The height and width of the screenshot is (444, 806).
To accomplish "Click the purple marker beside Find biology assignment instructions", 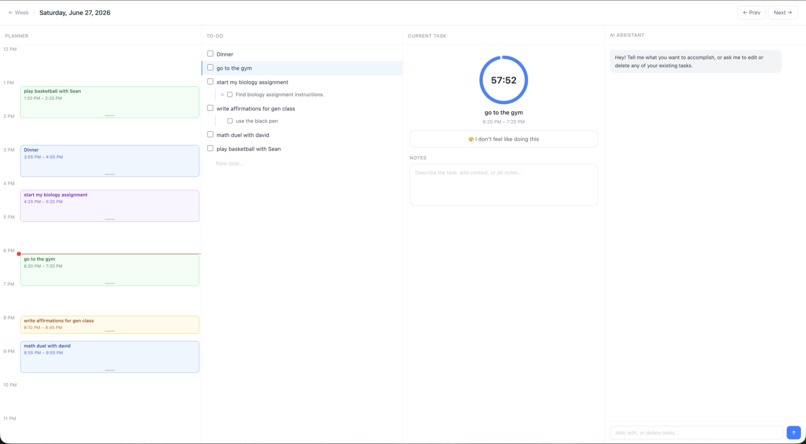I will click(x=222, y=95).
